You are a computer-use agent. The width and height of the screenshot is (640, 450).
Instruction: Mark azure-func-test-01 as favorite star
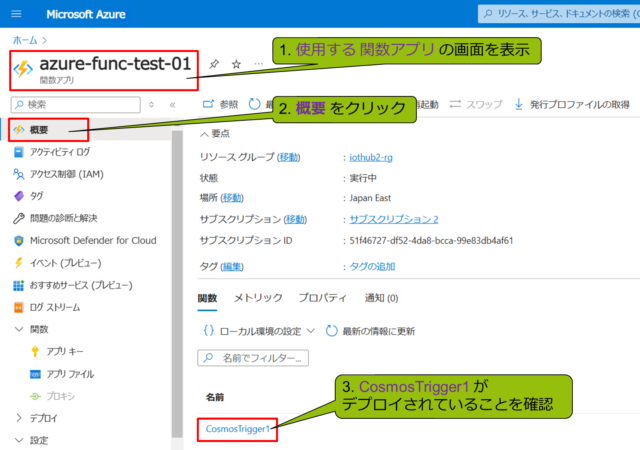click(x=236, y=64)
